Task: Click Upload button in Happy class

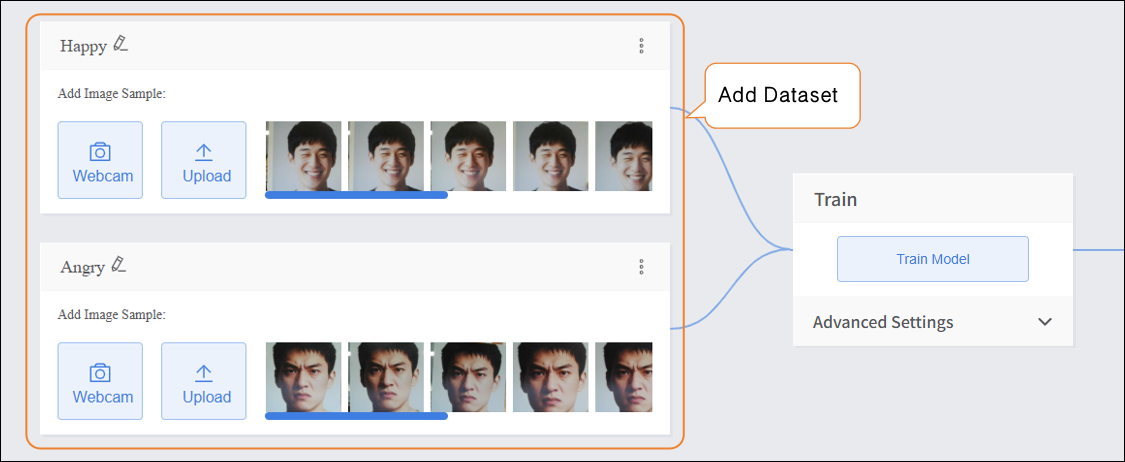Action: point(204,160)
